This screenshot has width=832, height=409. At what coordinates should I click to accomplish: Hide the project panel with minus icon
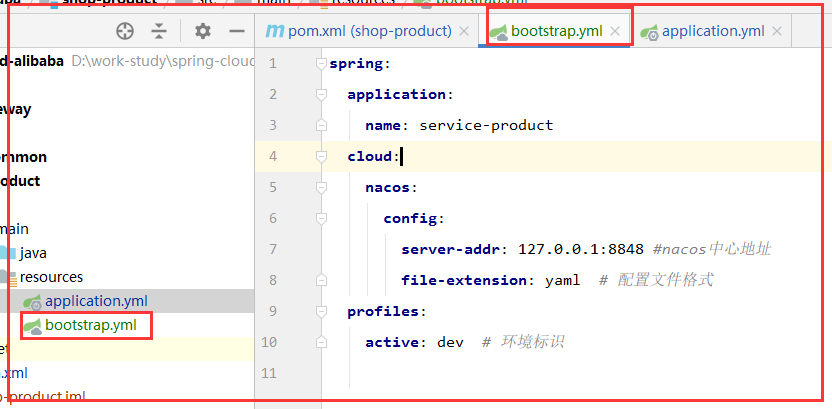coord(237,31)
